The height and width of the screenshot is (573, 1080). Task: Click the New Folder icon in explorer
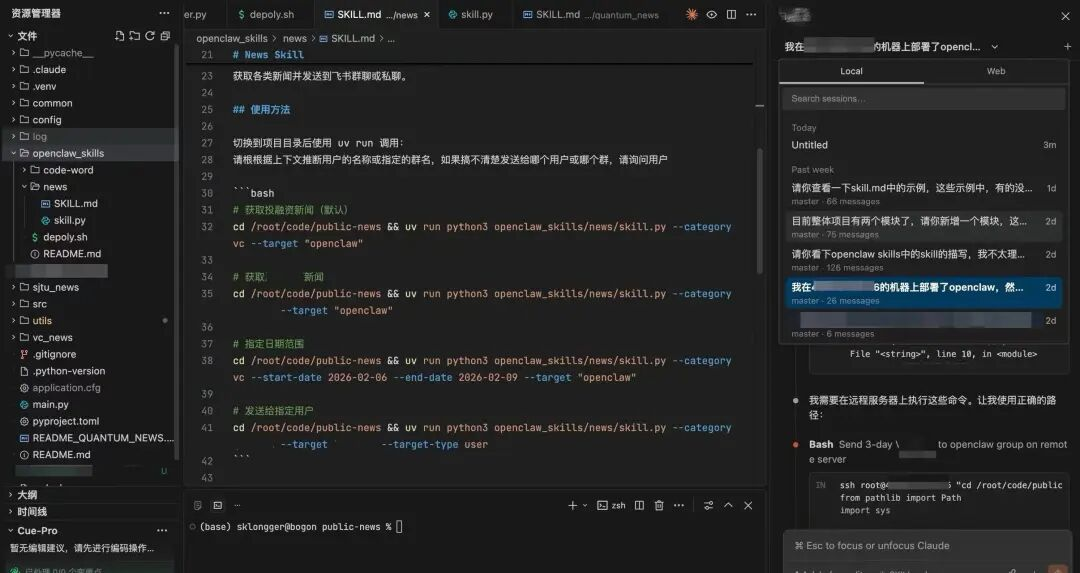135,36
